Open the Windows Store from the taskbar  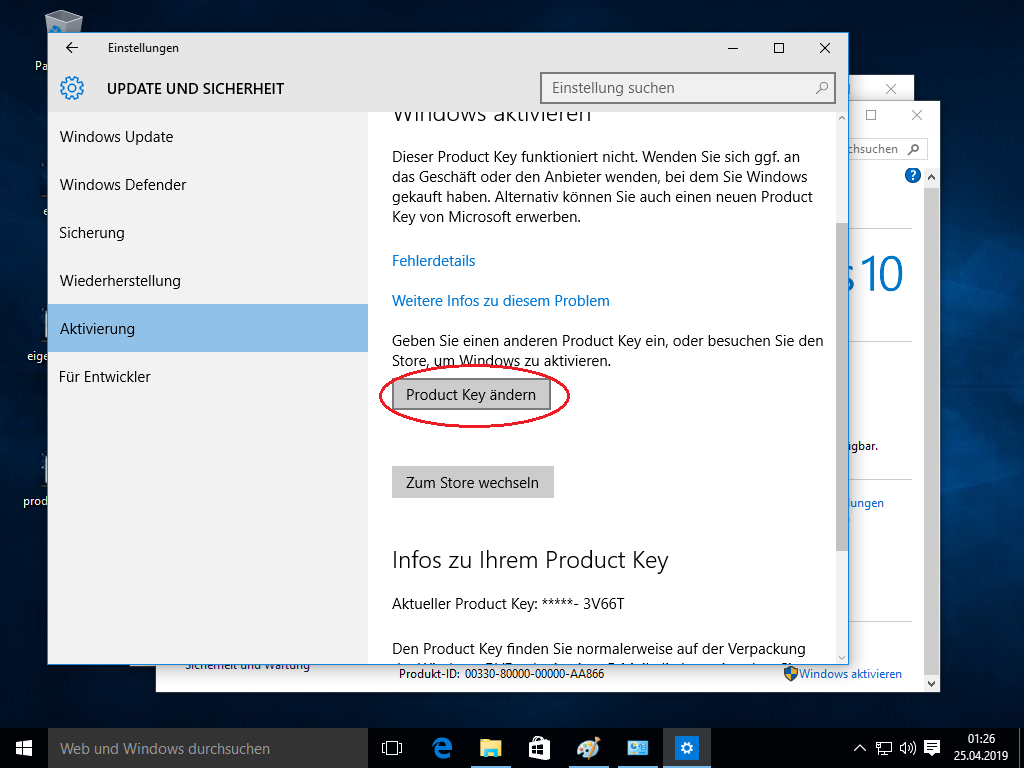[539, 747]
